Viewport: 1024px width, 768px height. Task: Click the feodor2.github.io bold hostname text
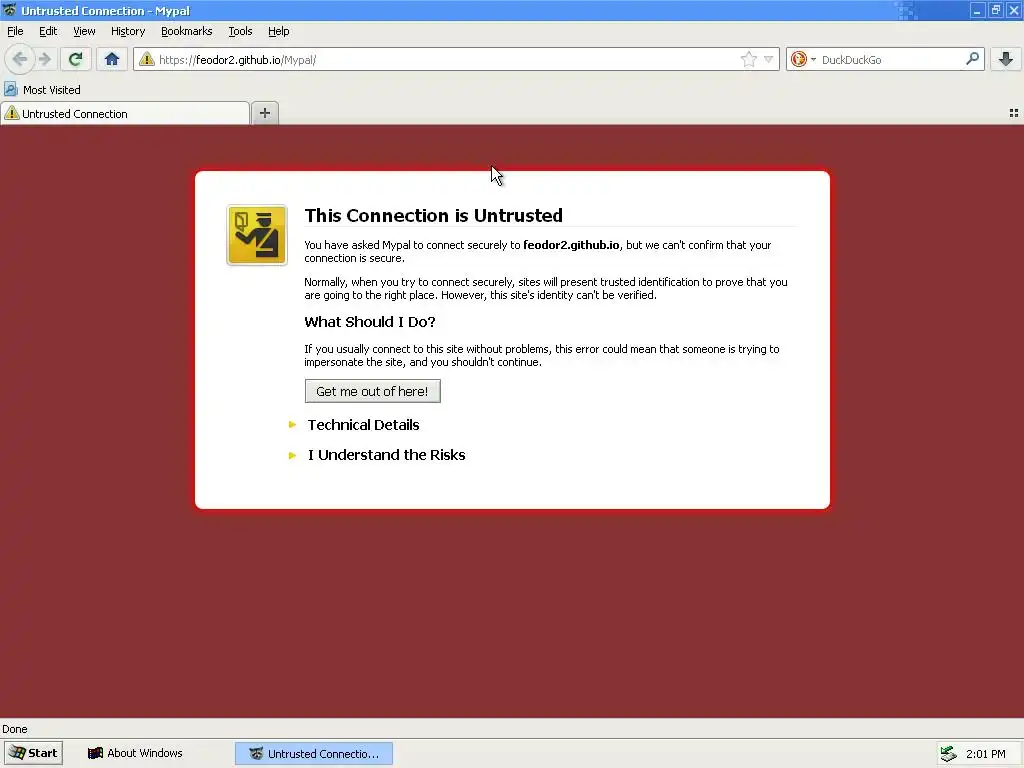click(571, 245)
